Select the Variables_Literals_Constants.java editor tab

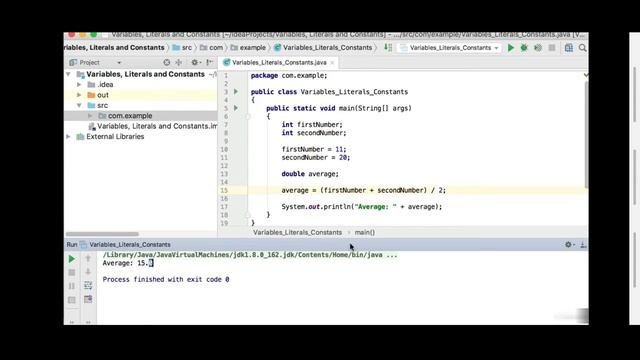click(279, 62)
